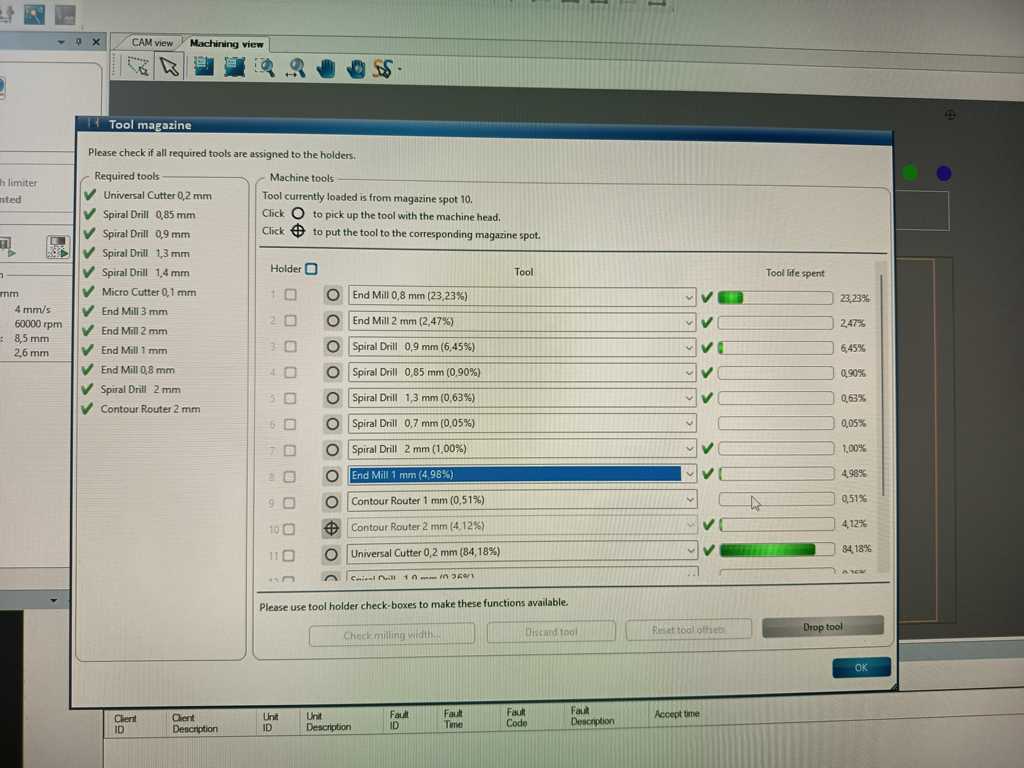
Task: Check holder 10 checkbox
Action: (x=289, y=529)
